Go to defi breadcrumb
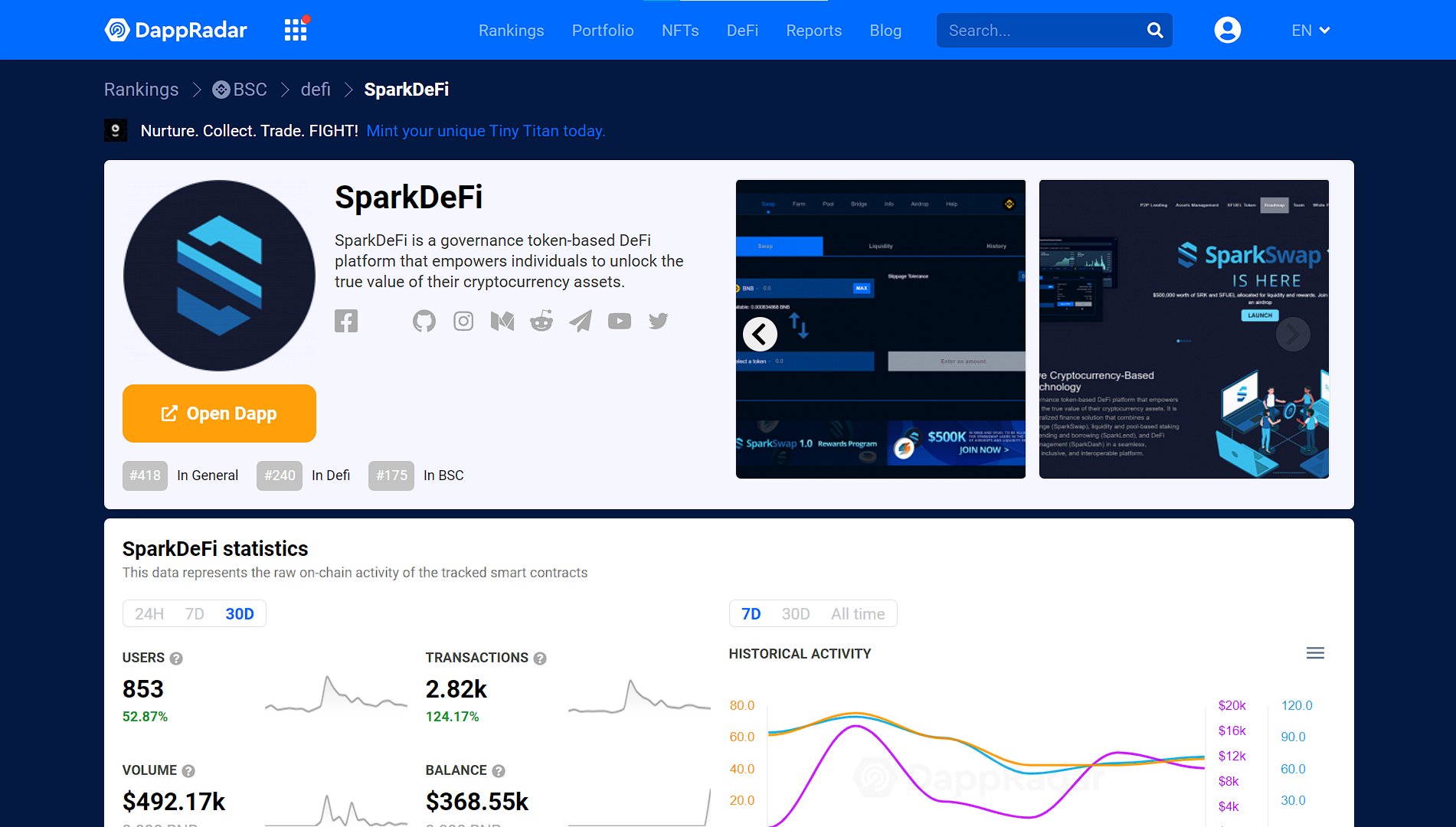The height and width of the screenshot is (827, 1456). pos(316,90)
